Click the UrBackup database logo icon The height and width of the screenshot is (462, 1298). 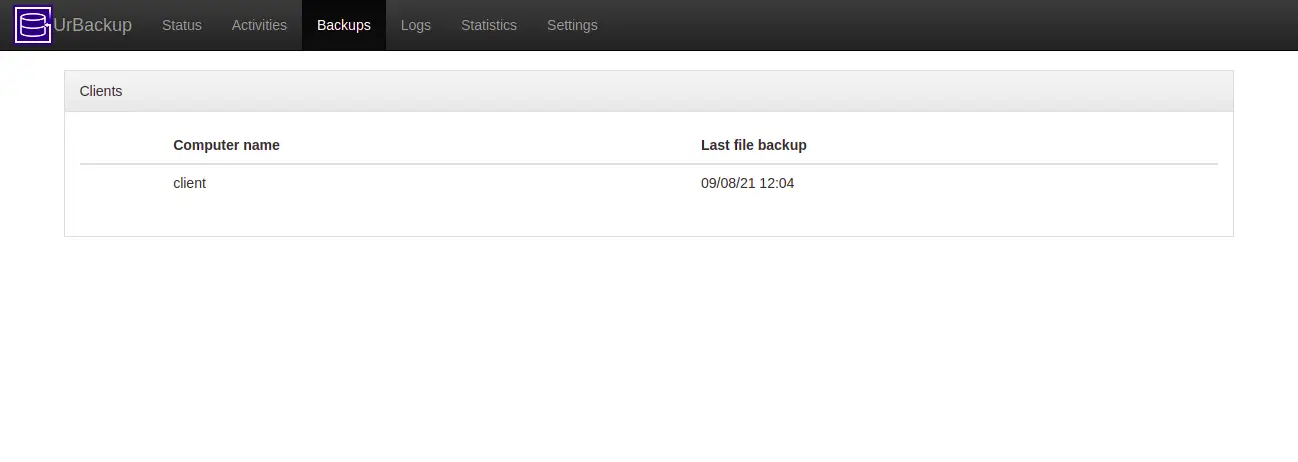pos(33,25)
